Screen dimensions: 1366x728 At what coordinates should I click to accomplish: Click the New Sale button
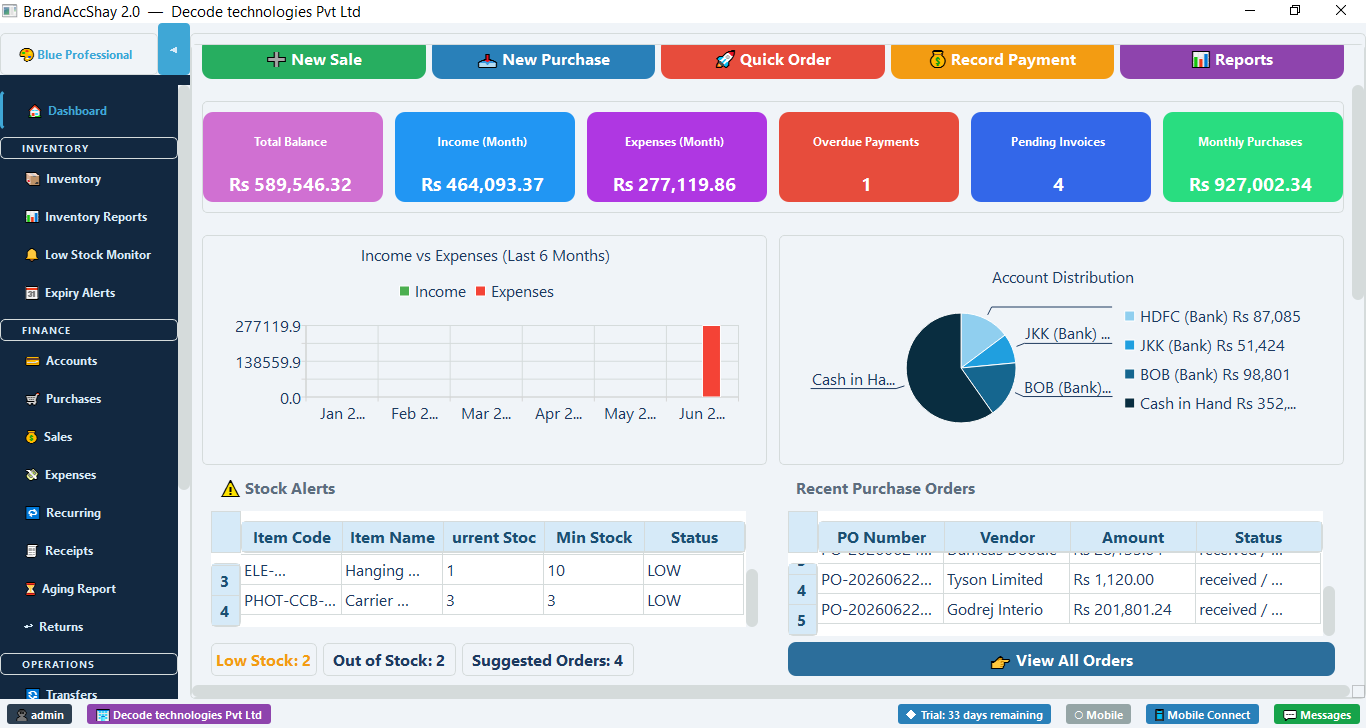point(314,60)
